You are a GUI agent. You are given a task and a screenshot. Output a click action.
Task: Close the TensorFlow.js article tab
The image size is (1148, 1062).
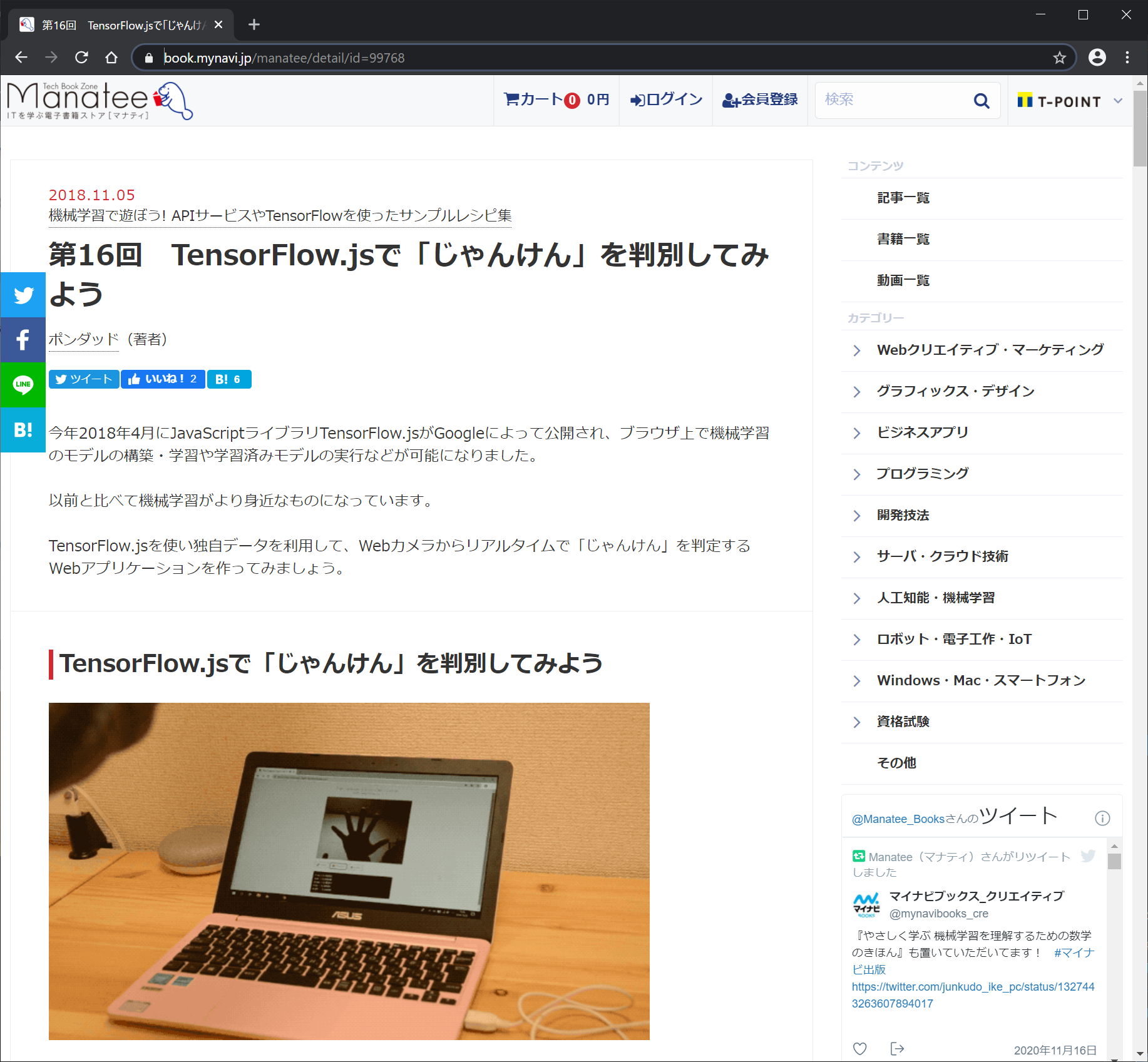point(218,24)
